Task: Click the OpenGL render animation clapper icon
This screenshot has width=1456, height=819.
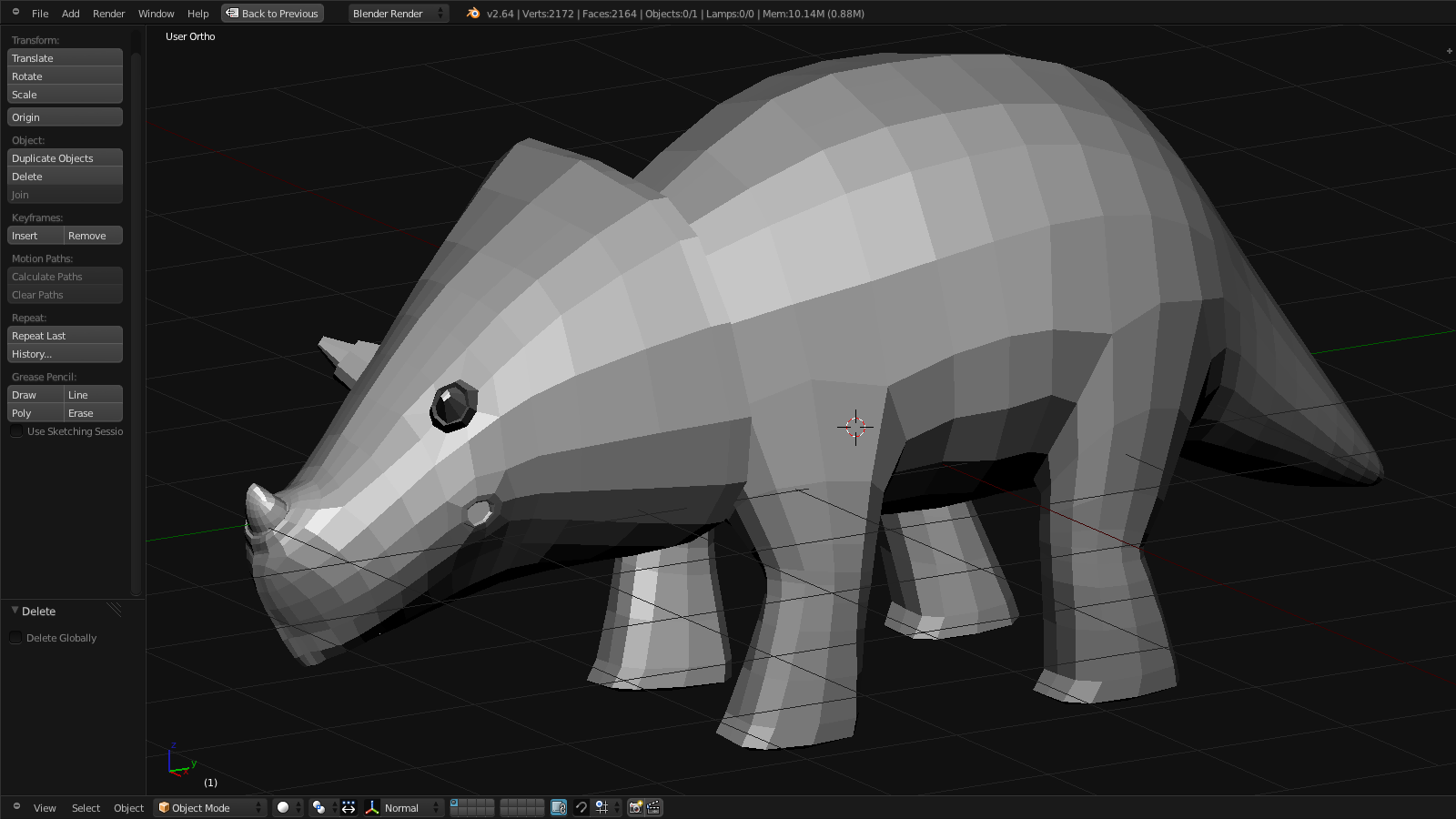Action: (x=653, y=808)
